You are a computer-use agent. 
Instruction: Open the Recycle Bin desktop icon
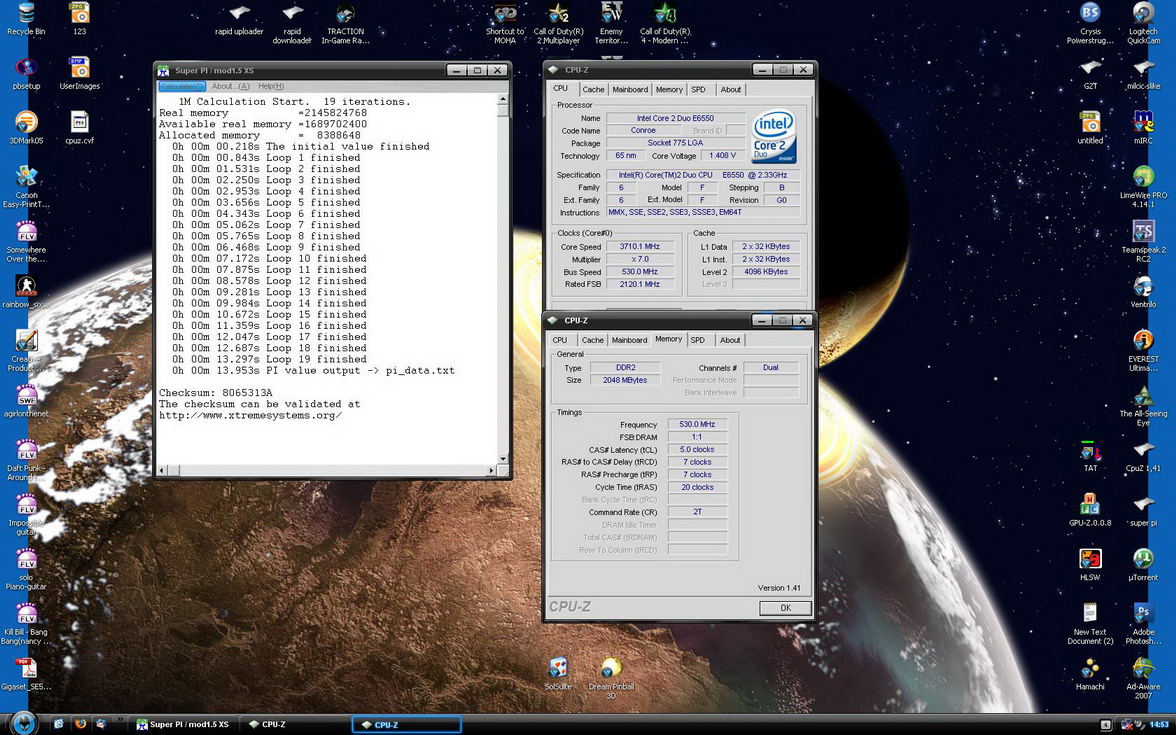[x=26, y=19]
